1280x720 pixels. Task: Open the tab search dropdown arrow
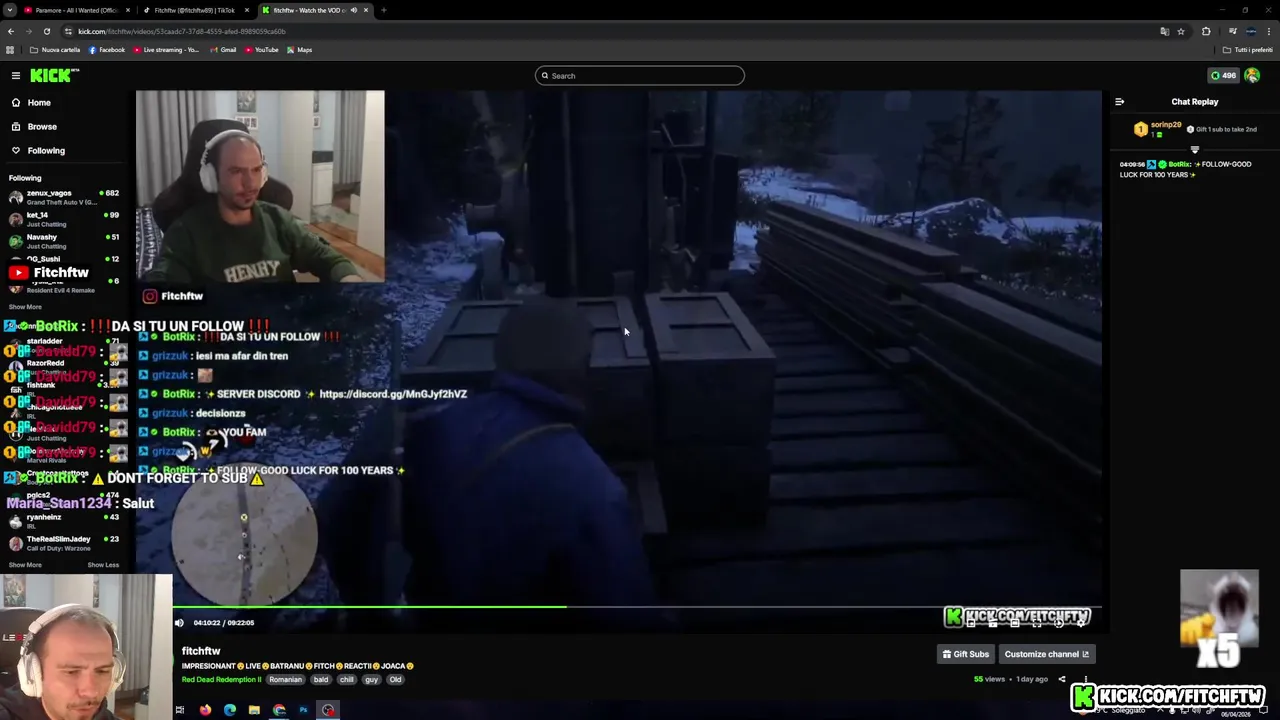(x=9, y=10)
